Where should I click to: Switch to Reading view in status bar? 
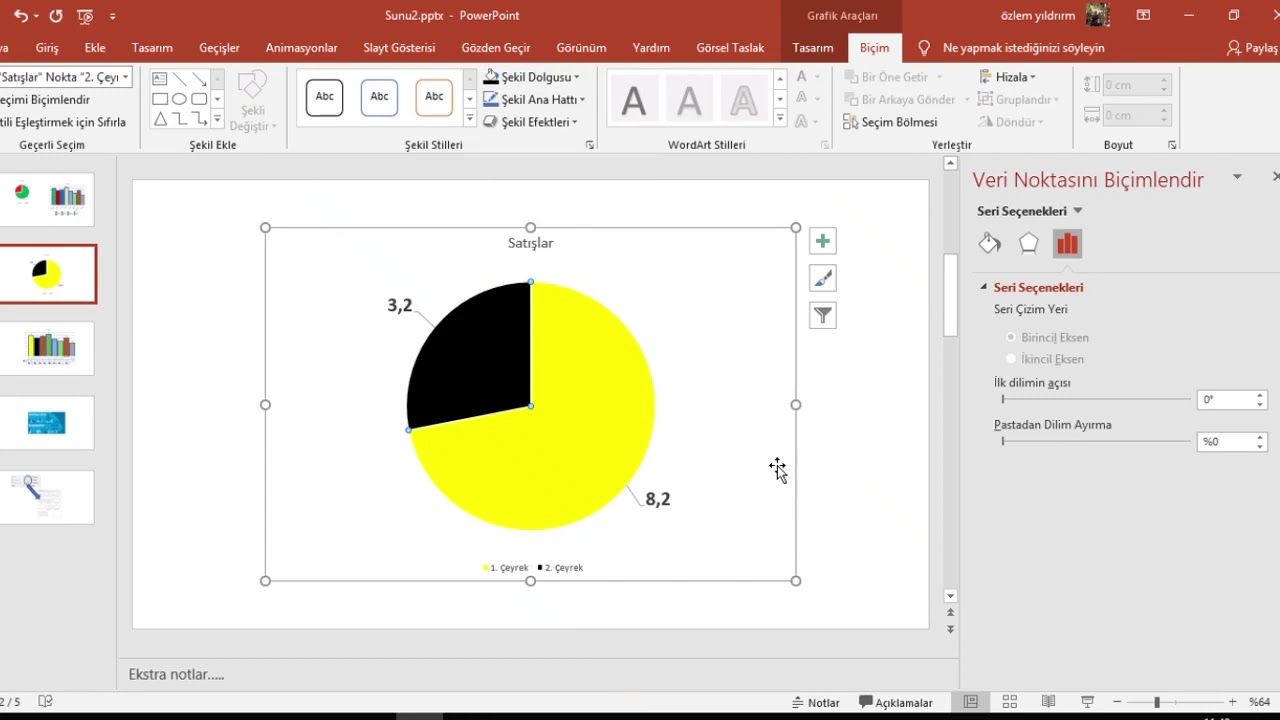pyautogui.click(x=1048, y=703)
